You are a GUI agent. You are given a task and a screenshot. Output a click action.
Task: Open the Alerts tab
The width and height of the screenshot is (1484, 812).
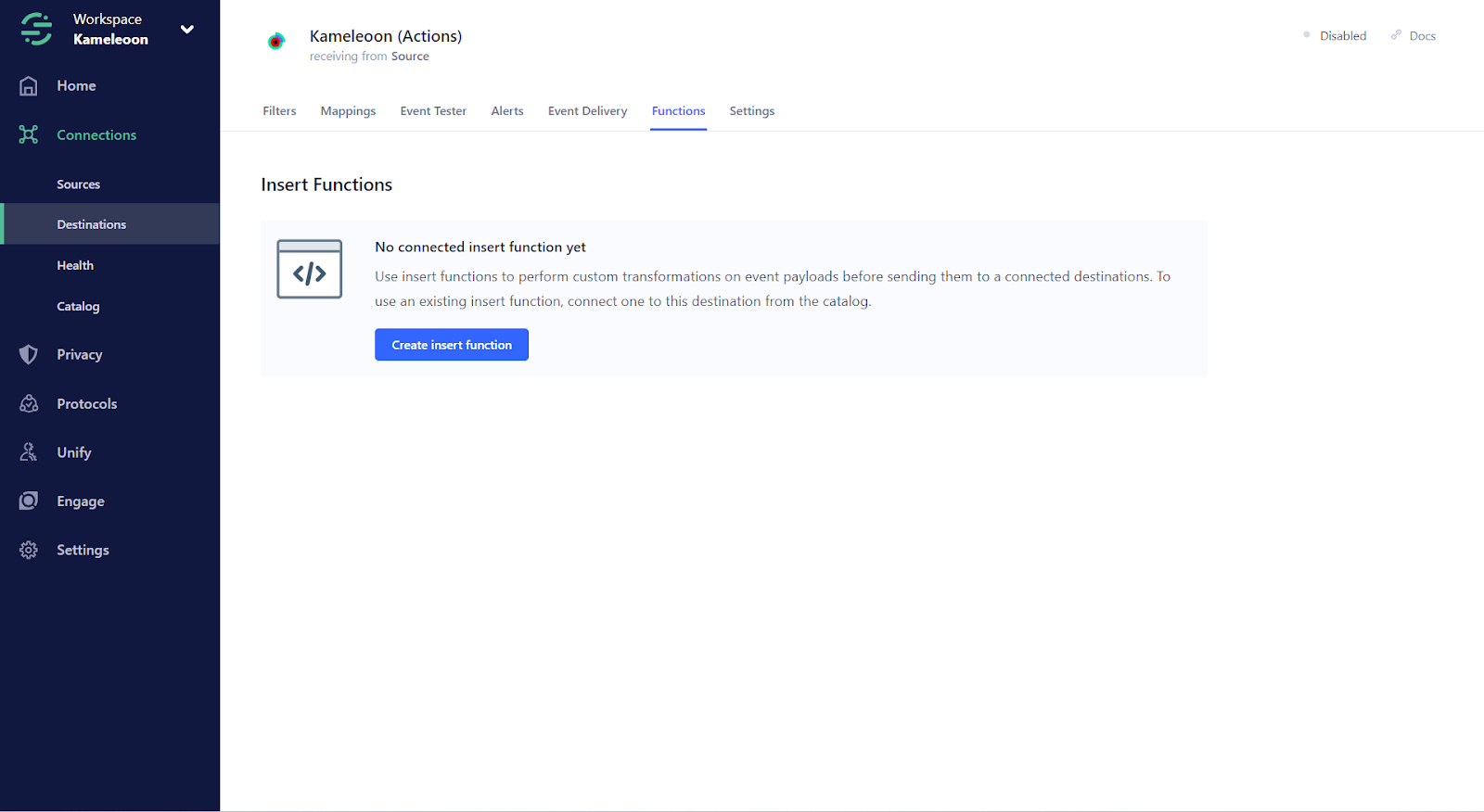[507, 111]
